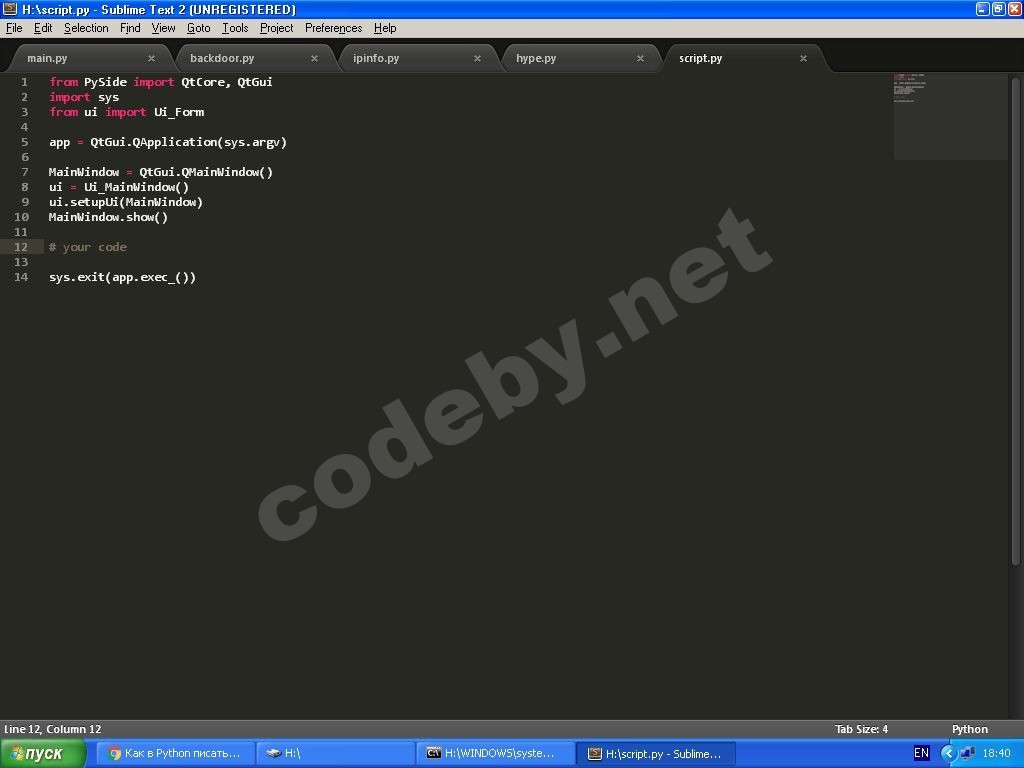
Task: Close the main.py tab
Action: (152, 58)
